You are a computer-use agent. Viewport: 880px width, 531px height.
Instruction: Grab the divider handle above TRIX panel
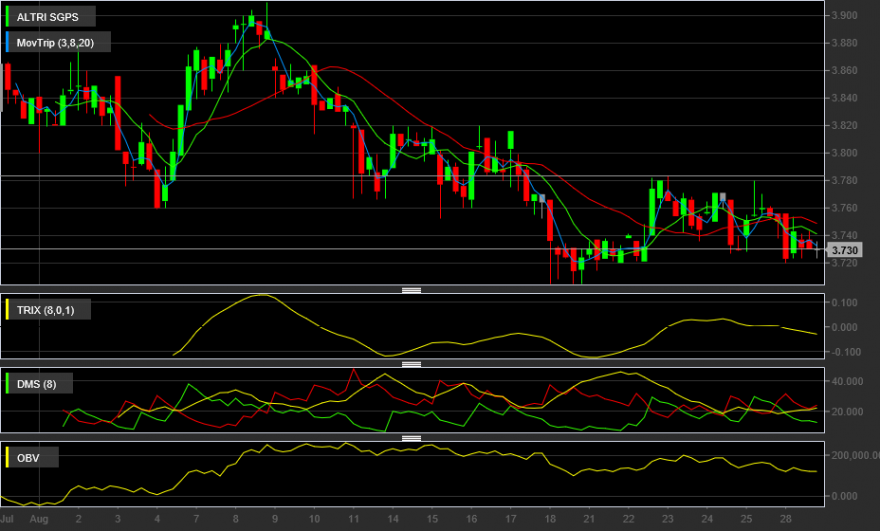[411, 290]
